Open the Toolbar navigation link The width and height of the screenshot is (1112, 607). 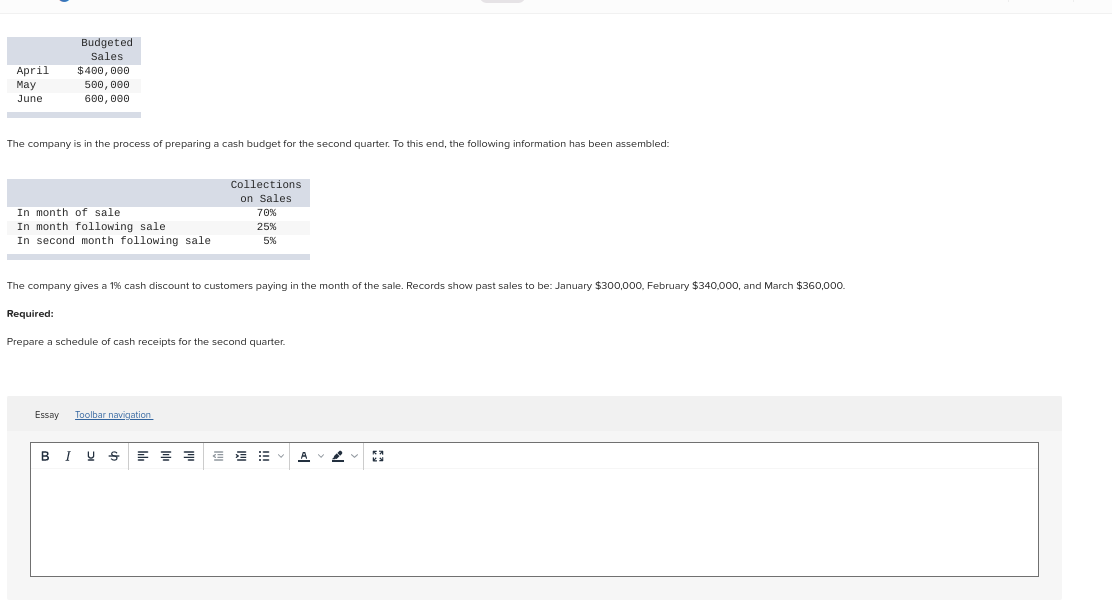coord(113,414)
